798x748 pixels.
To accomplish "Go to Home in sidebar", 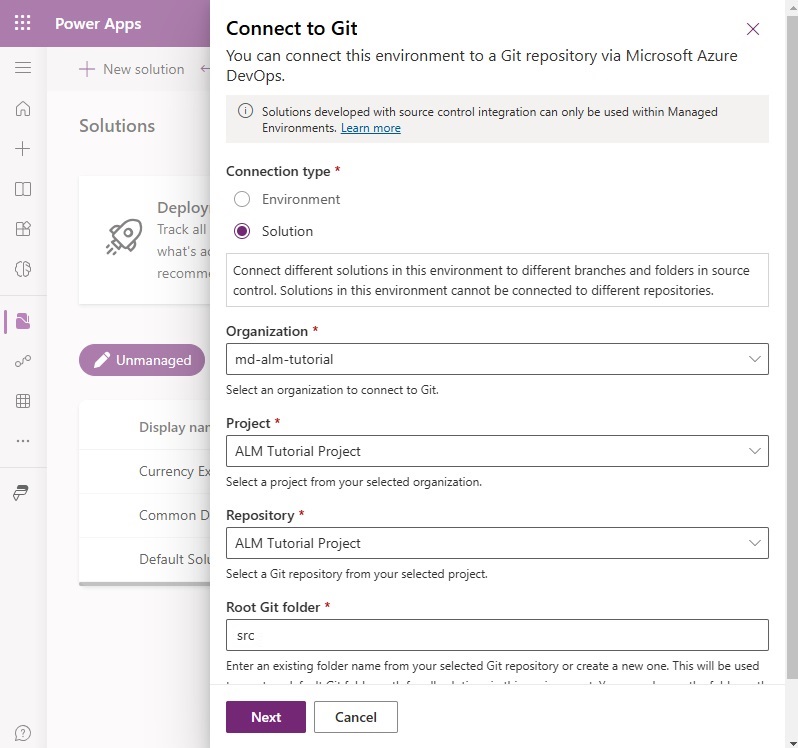I will (23, 108).
